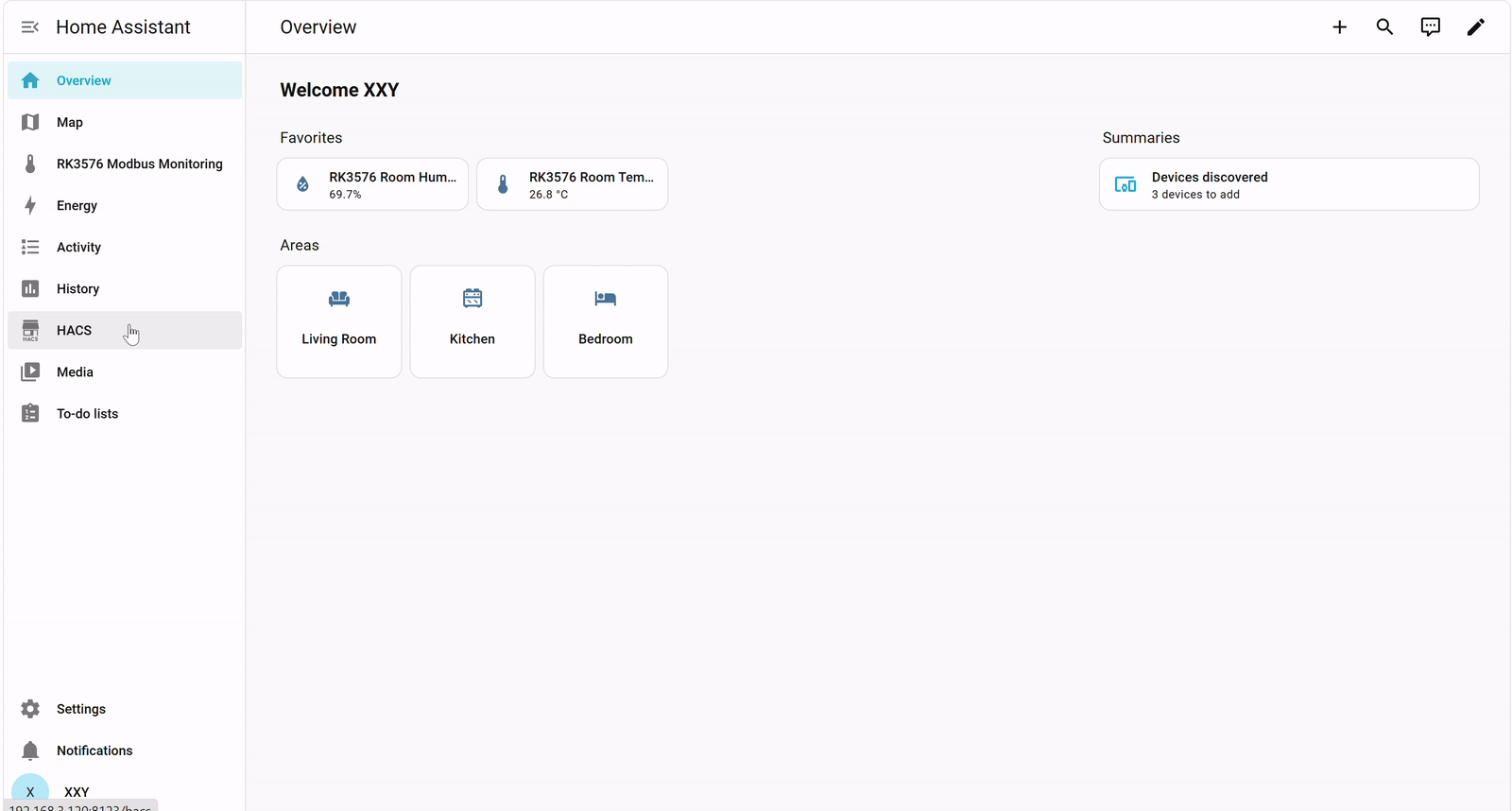Click the temperature thermometer icon in Favorites
The image size is (1512, 811).
coord(503,184)
